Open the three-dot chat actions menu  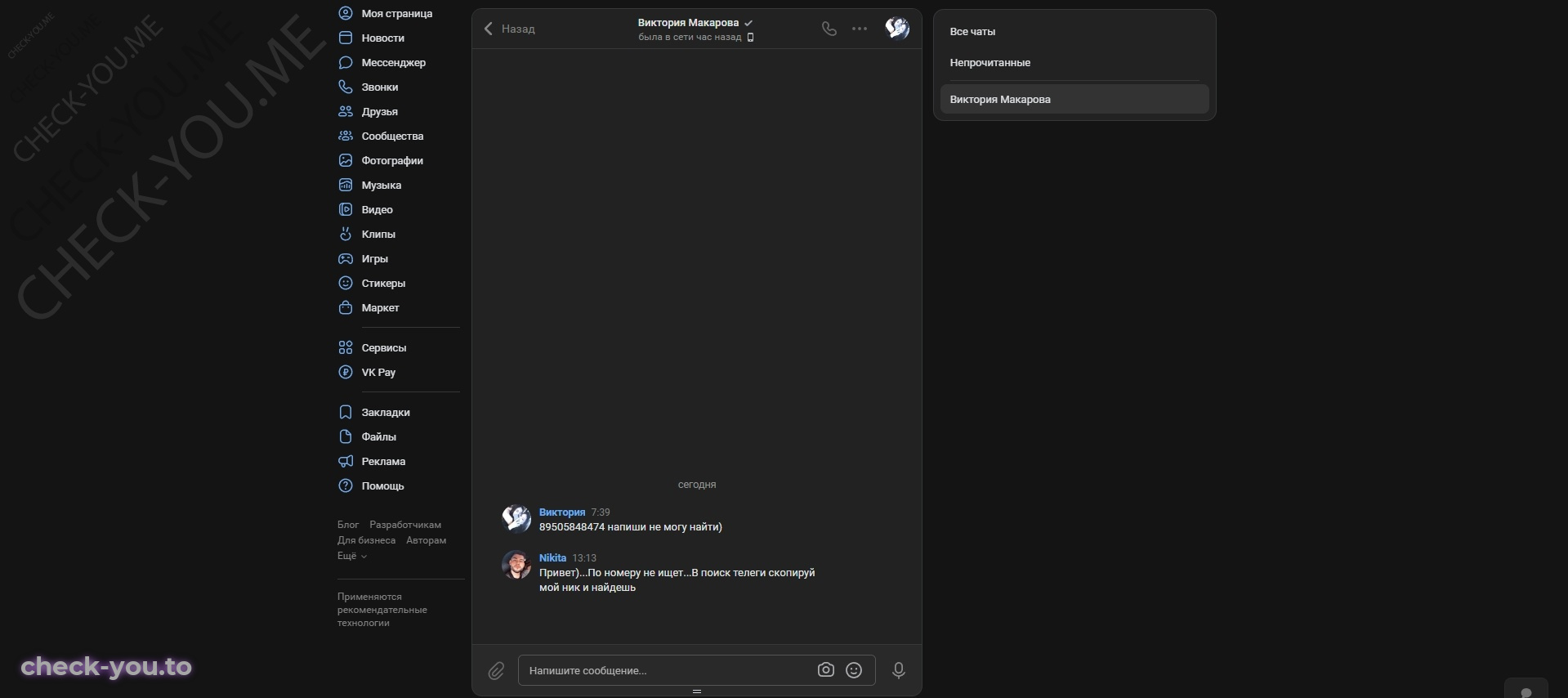tap(860, 29)
